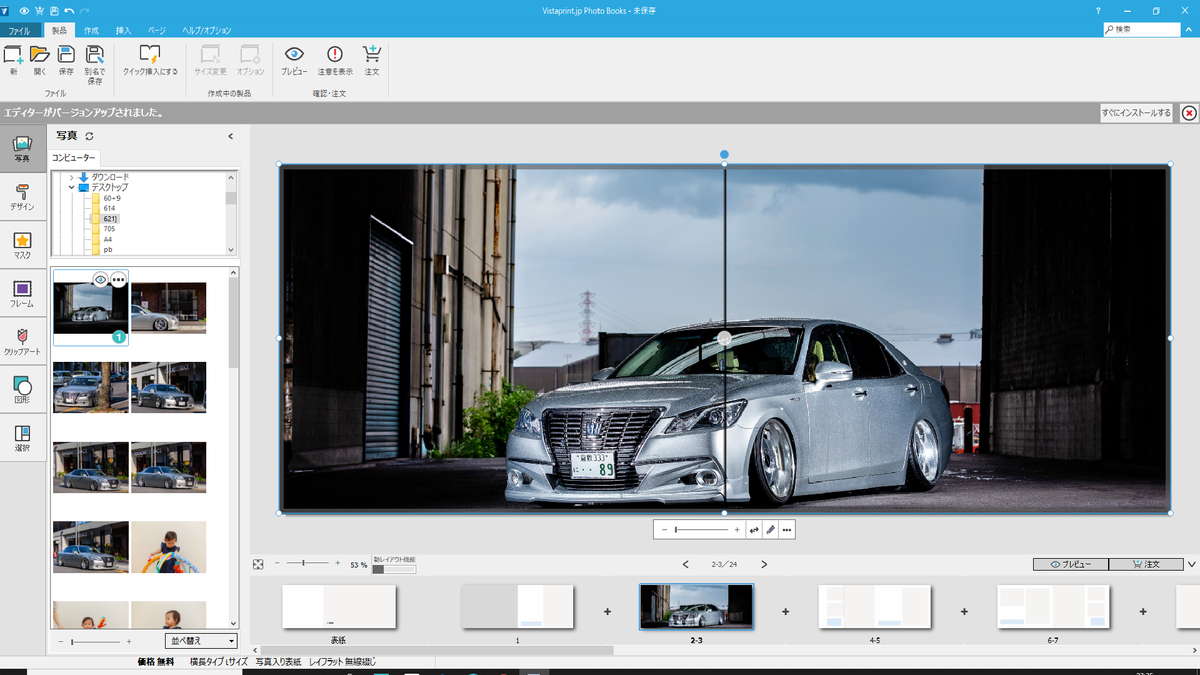Open the help question mark icon
Viewport: 1200px width, 675px height.
pyautogui.click(x=1098, y=11)
